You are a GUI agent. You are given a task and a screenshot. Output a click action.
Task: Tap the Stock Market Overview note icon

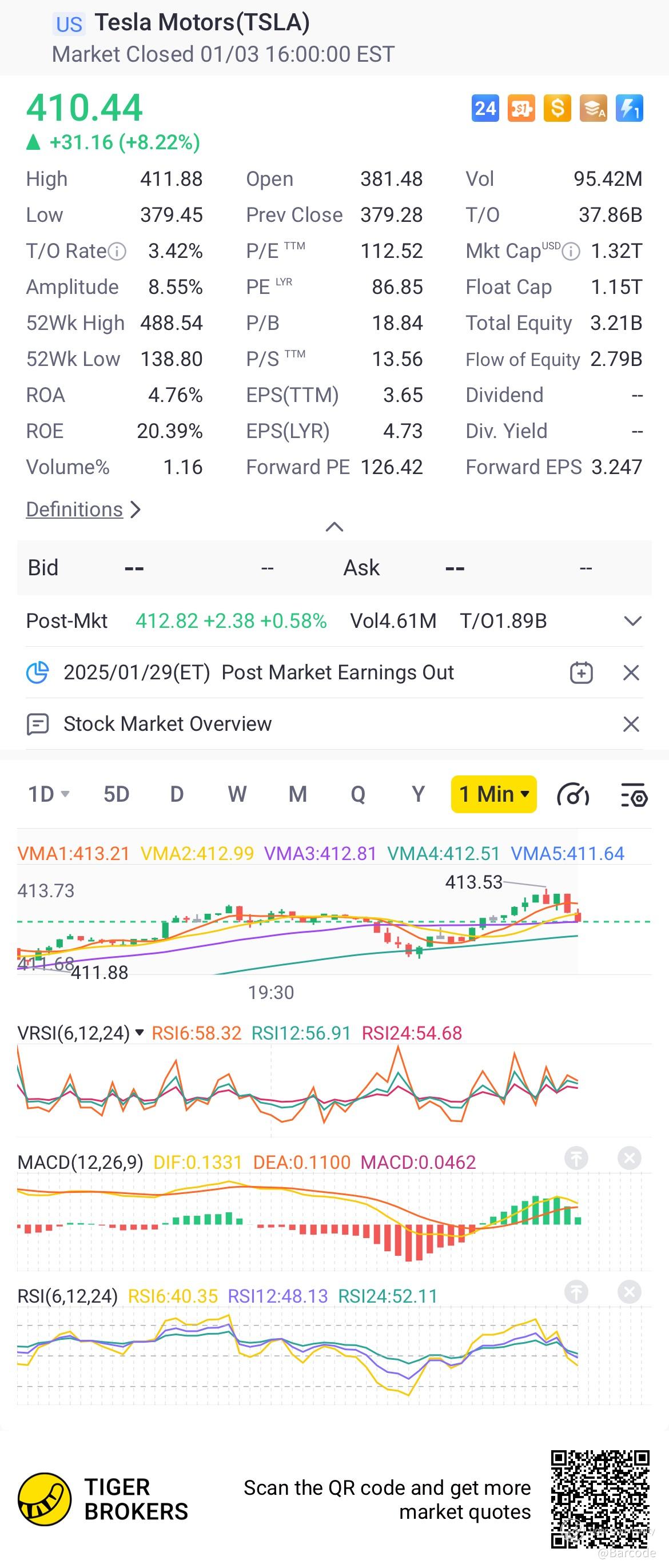[x=38, y=724]
